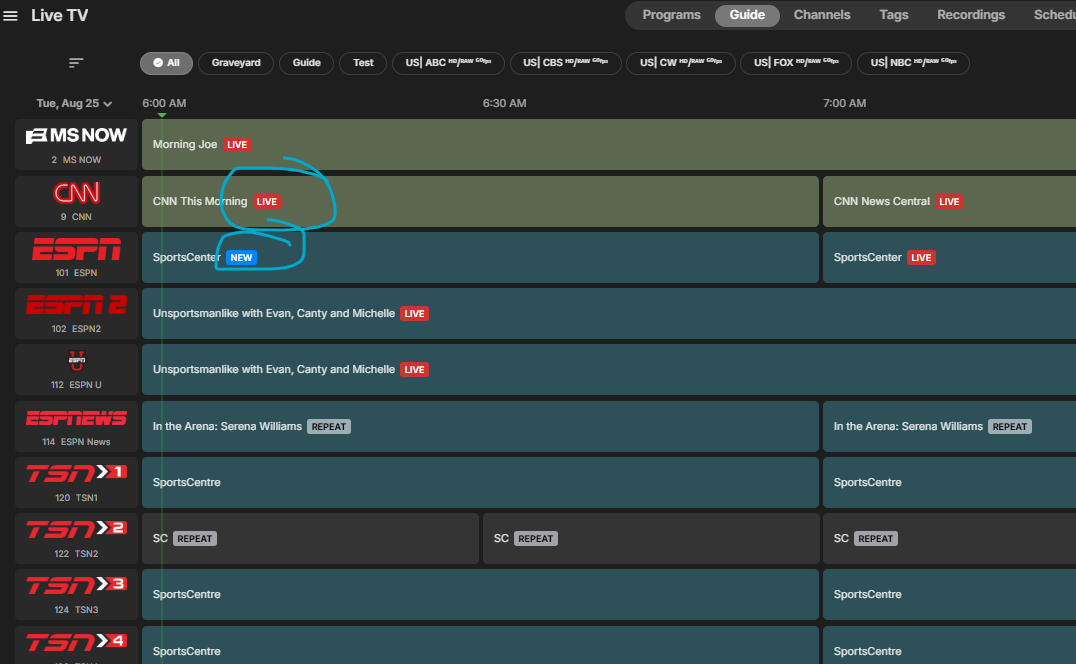1076x664 pixels.
Task: Click the TSN1 channel logo
Action: 76,473
